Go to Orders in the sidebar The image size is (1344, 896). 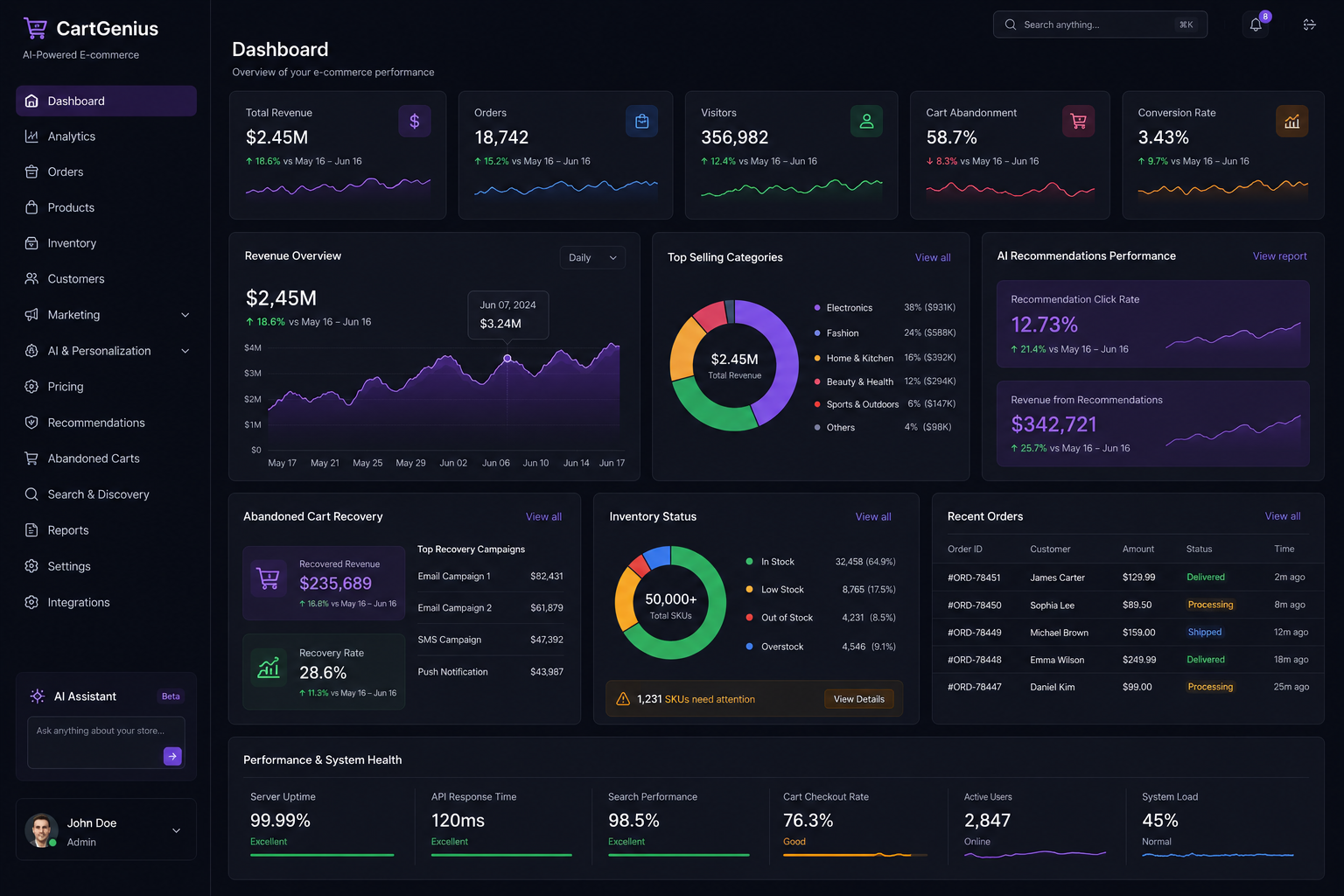tap(106, 171)
